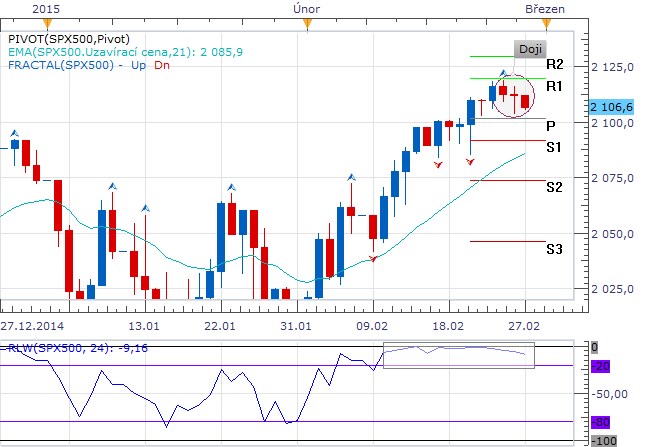
Task: Click the purple -20 level tag
Action: tap(600, 367)
